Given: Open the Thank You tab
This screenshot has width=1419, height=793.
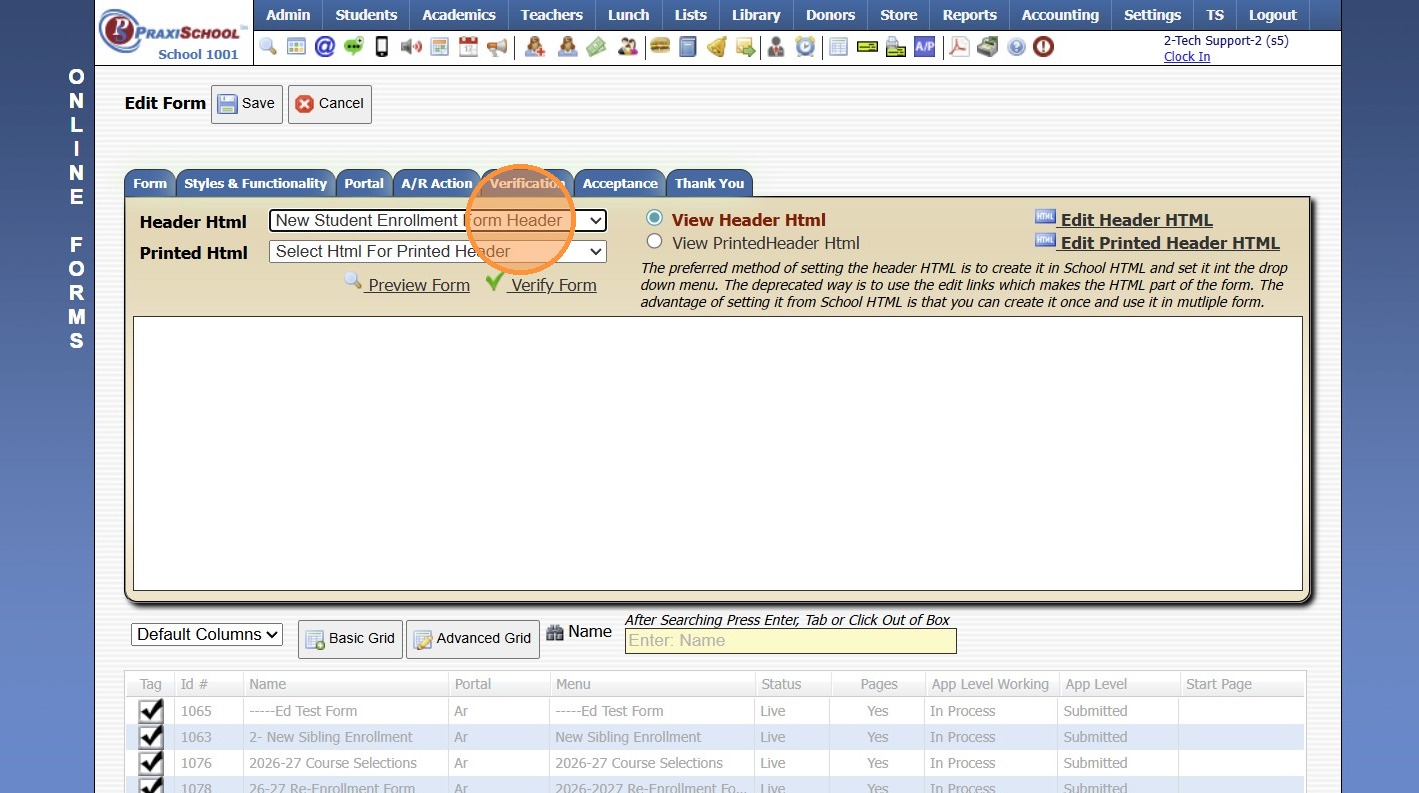Looking at the screenshot, I should tap(709, 183).
